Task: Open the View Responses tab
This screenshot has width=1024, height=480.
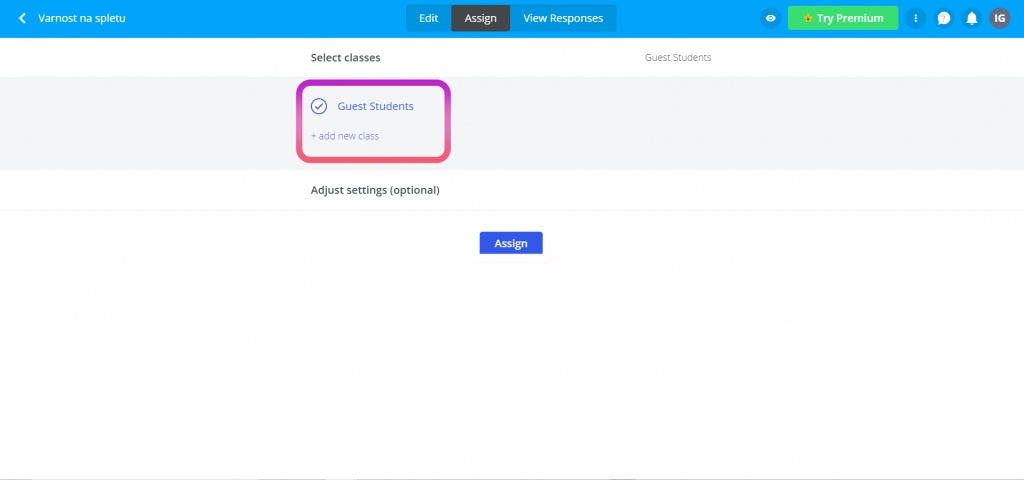Action: point(563,18)
